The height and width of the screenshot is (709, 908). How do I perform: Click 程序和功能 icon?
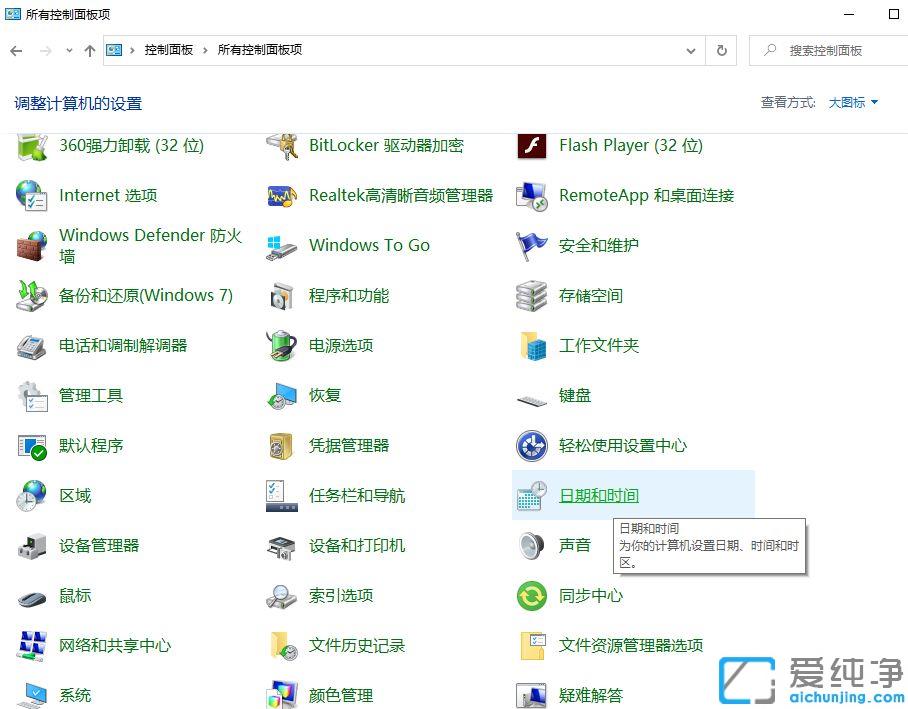[x=282, y=296]
